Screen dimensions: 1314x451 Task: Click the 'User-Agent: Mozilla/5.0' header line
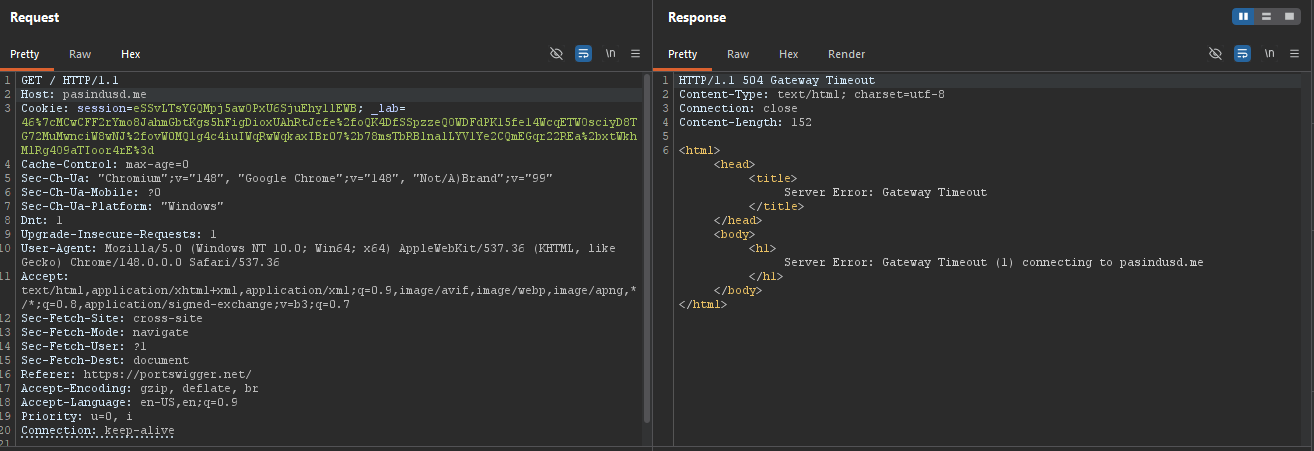pyautogui.click(x=318, y=248)
